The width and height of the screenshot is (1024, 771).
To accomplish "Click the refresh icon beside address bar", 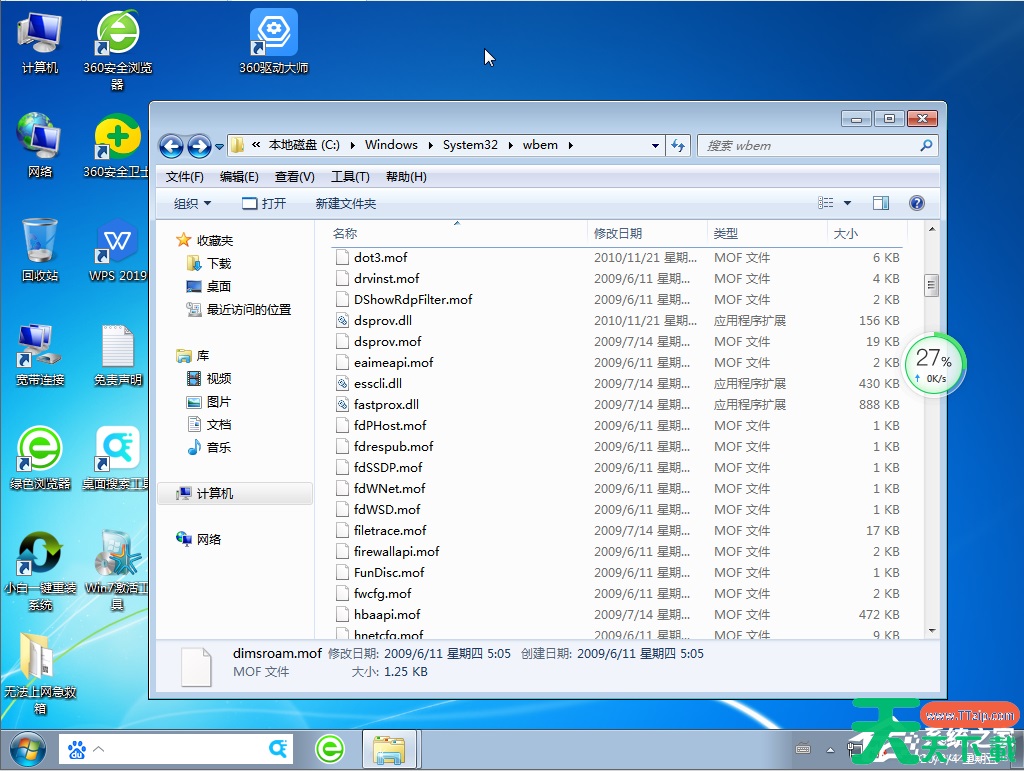I will pos(679,145).
